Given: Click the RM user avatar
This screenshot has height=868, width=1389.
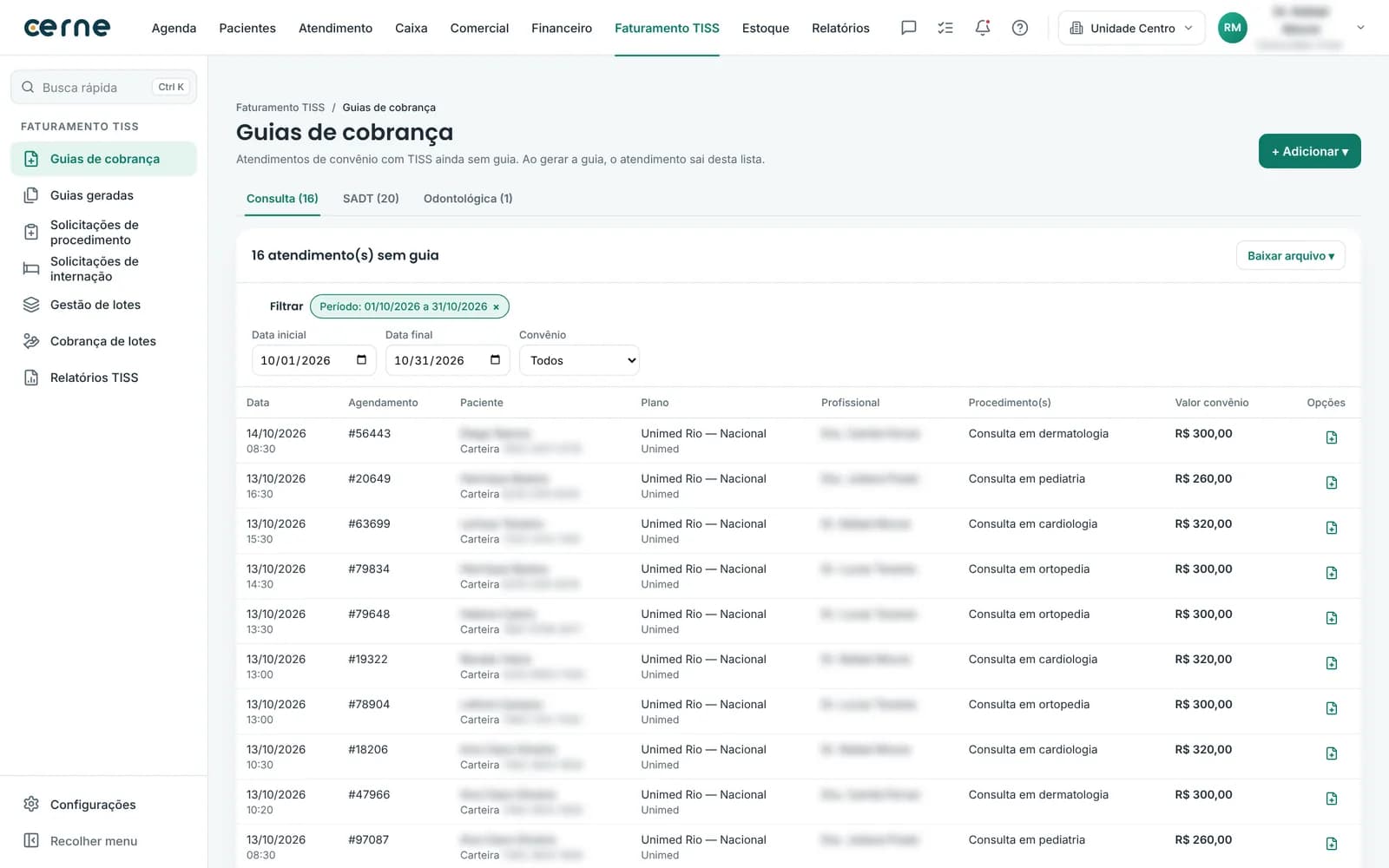Looking at the screenshot, I should tap(1232, 28).
